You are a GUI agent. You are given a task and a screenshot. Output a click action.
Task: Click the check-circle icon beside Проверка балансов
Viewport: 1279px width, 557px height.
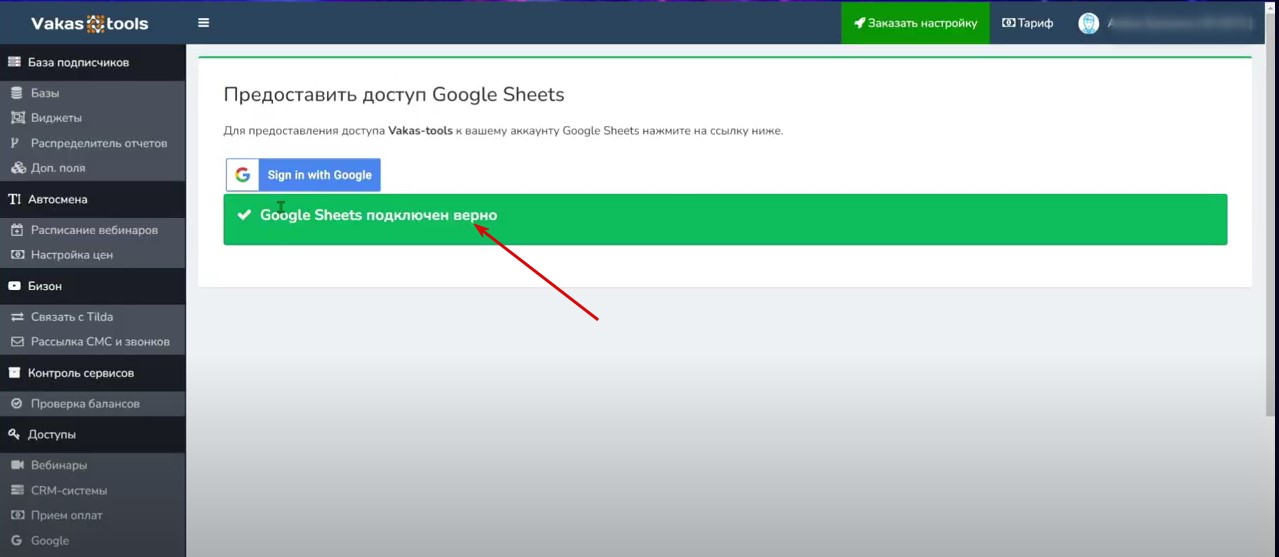click(x=16, y=404)
